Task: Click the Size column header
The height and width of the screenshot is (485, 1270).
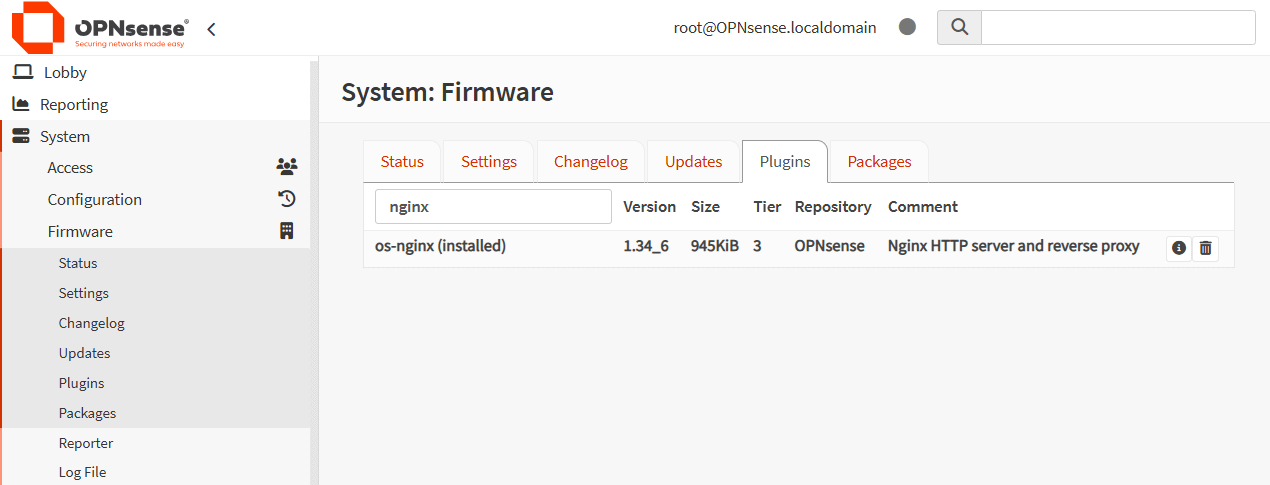Action: 705,207
